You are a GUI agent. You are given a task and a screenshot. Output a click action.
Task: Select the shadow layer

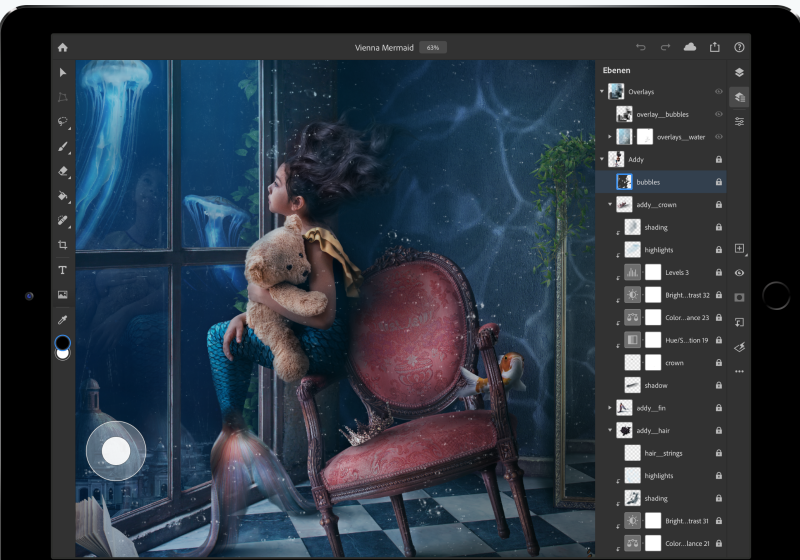point(661,385)
